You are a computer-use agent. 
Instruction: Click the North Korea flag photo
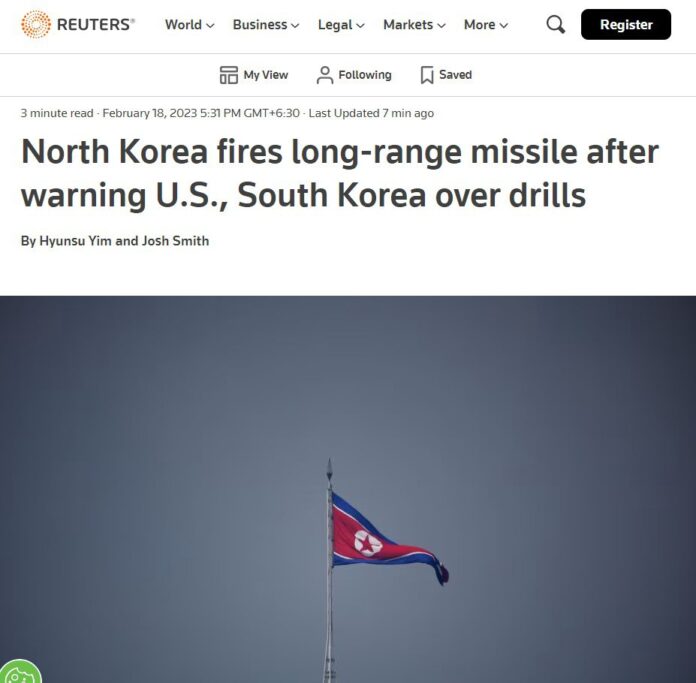348,489
